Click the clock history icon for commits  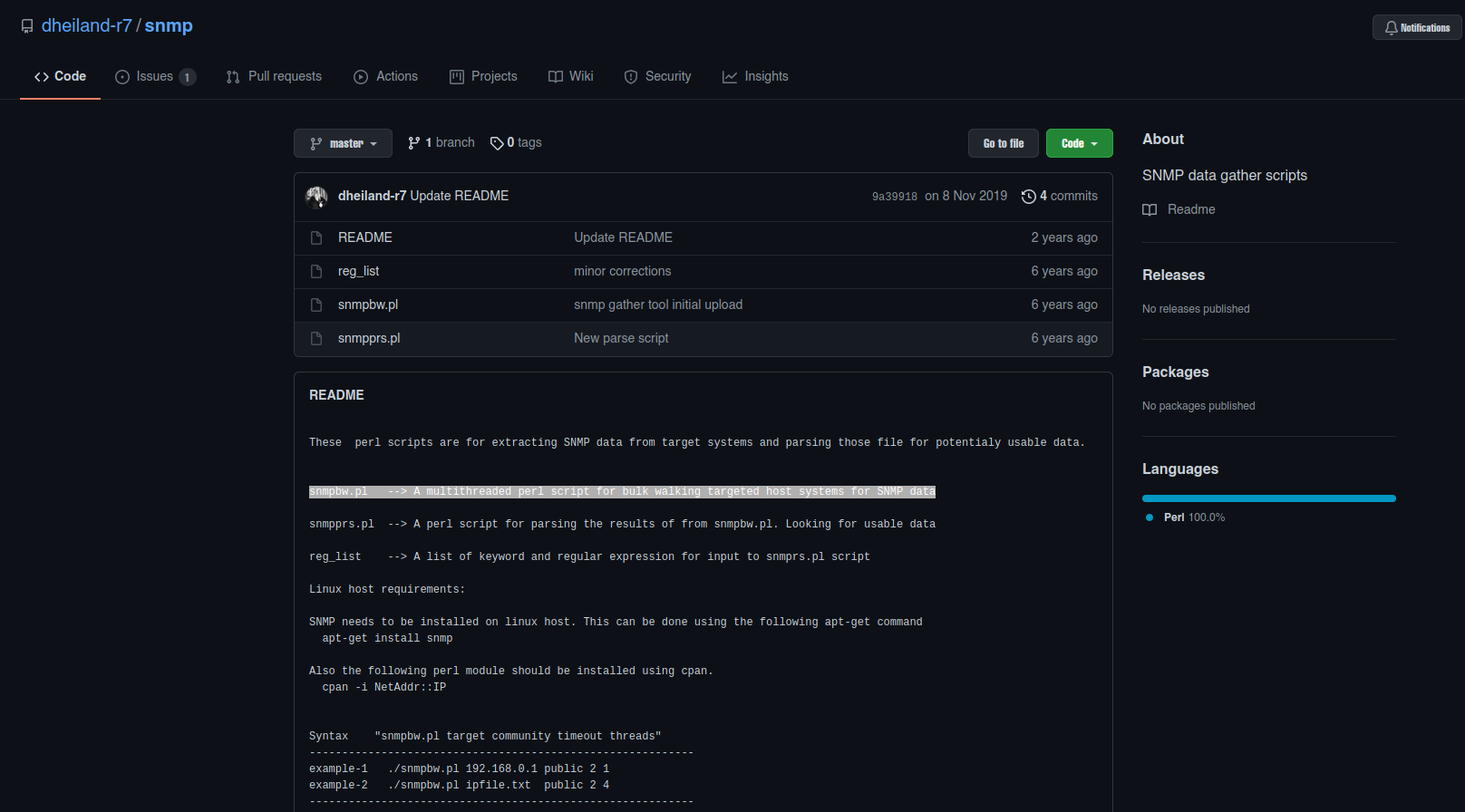click(x=1028, y=197)
